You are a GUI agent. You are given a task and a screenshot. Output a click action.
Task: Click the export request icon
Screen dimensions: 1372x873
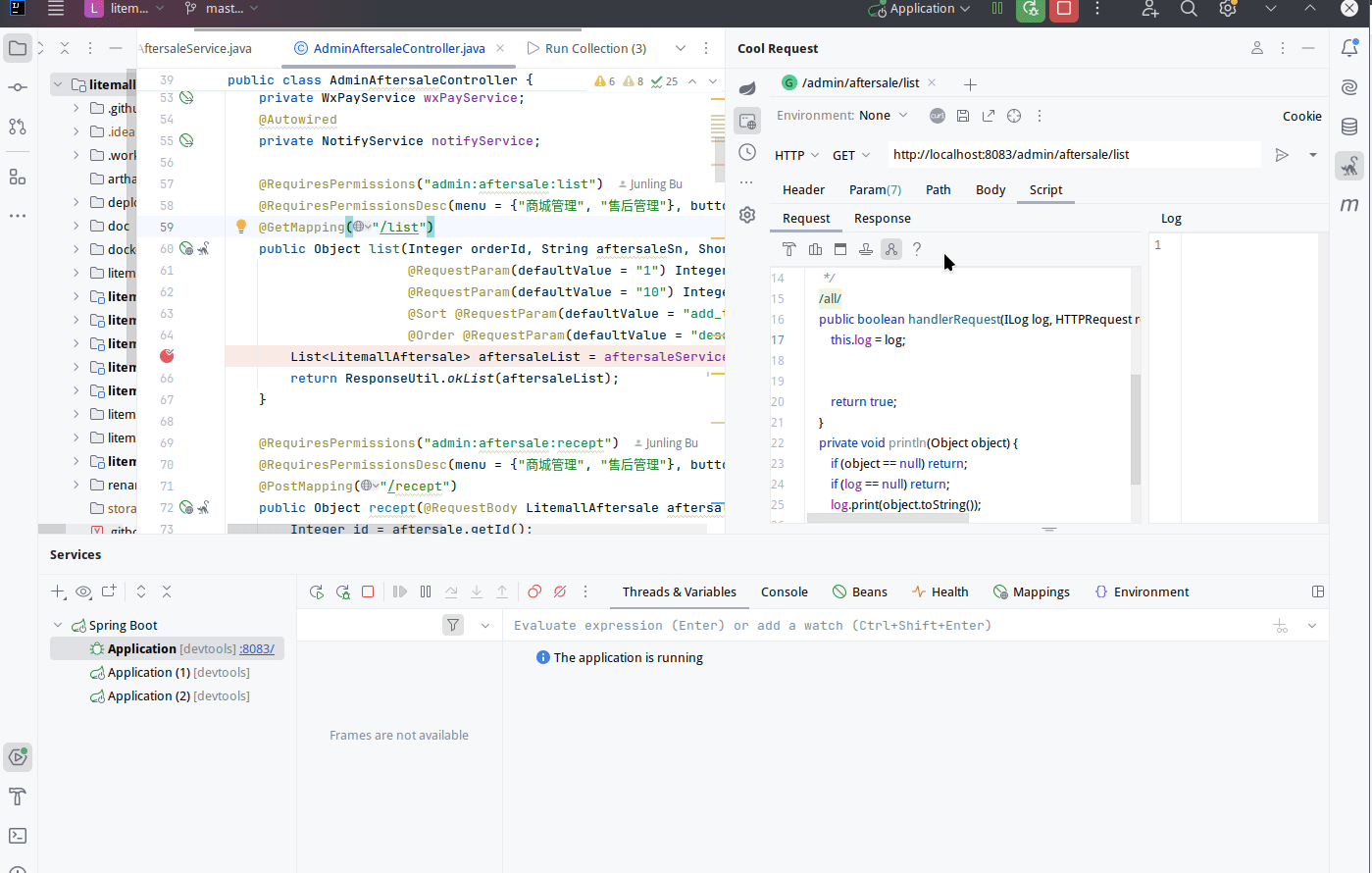point(989,116)
